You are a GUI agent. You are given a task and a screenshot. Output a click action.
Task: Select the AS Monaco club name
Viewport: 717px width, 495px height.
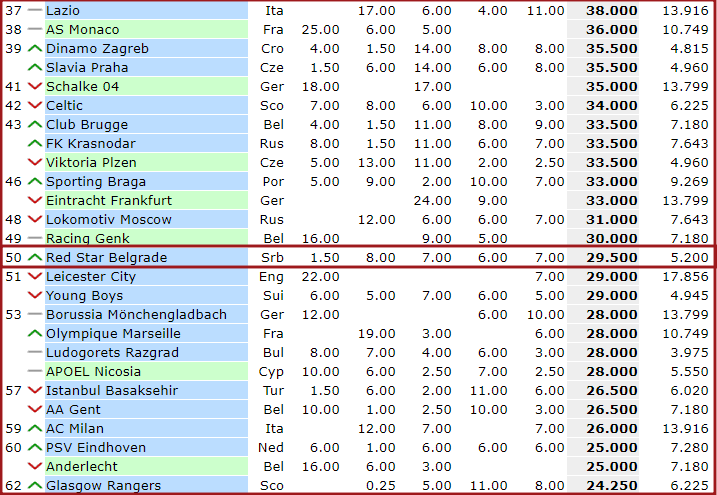(x=83, y=30)
